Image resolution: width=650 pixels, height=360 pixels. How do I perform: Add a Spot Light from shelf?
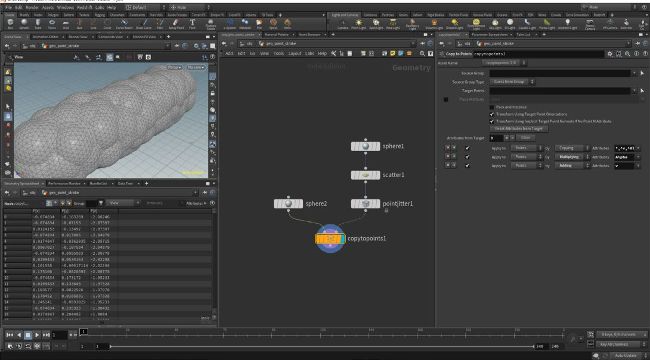click(x=376, y=24)
